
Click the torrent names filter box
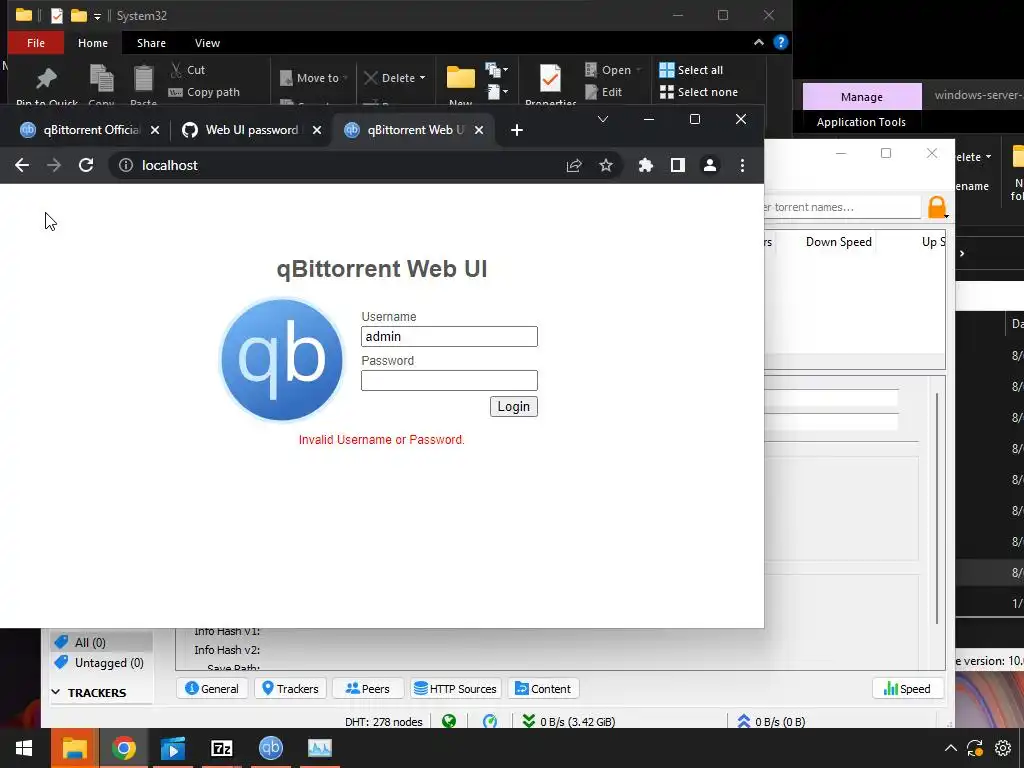point(842,207)
